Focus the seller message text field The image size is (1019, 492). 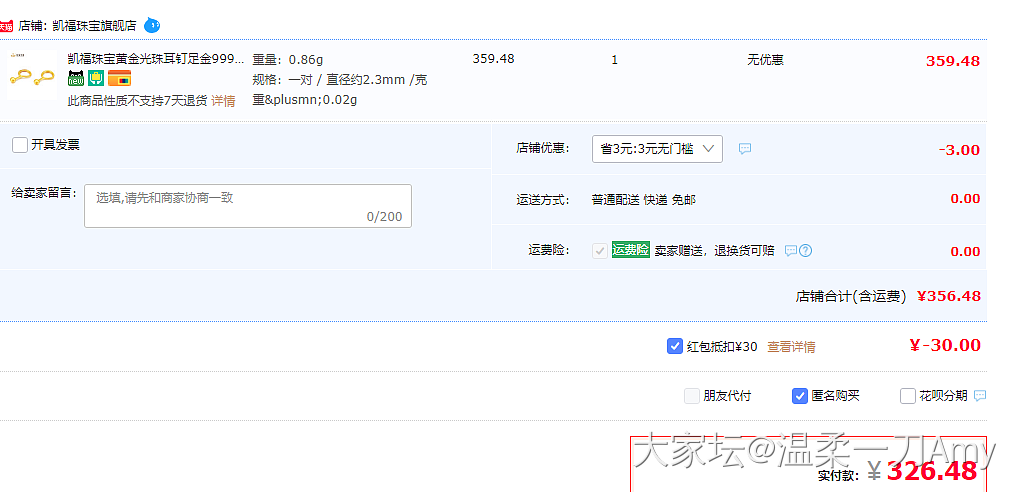click(248, 205)
